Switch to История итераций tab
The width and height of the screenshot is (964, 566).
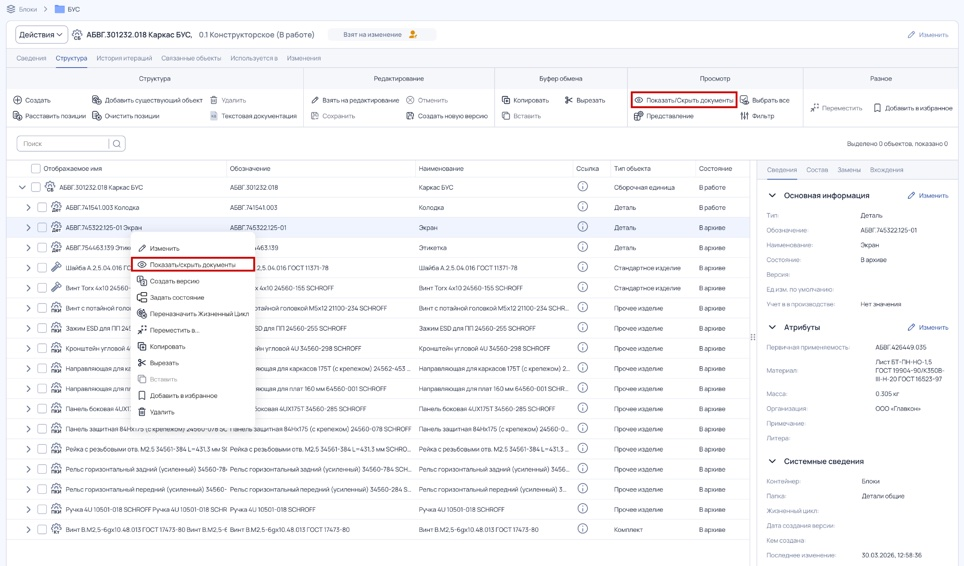click(124, 58)
